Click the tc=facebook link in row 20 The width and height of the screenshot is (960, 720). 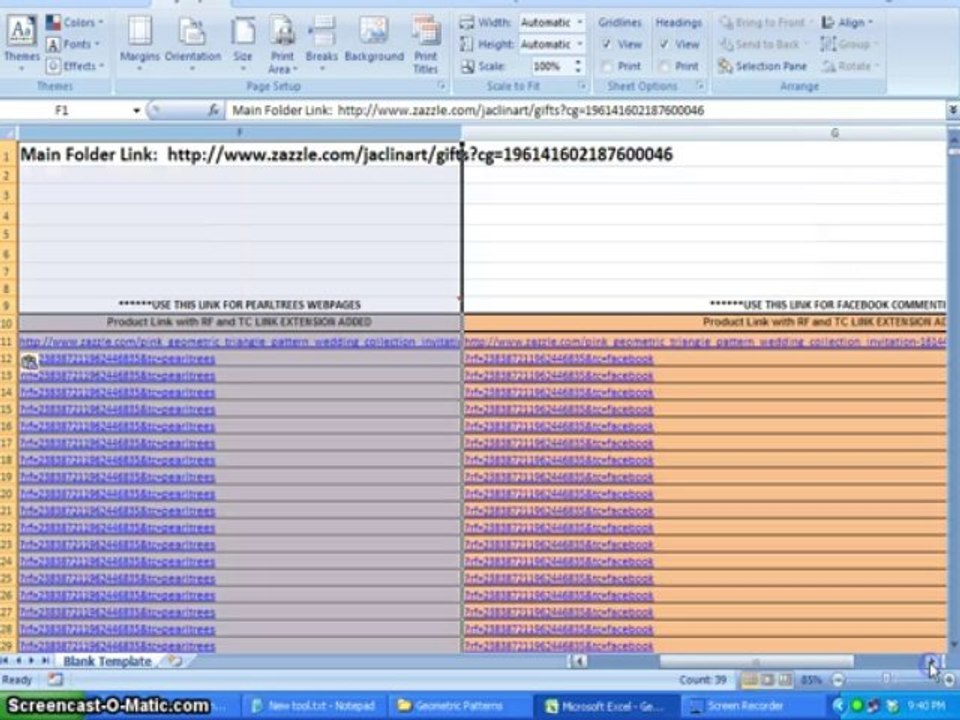pos(559,494)
